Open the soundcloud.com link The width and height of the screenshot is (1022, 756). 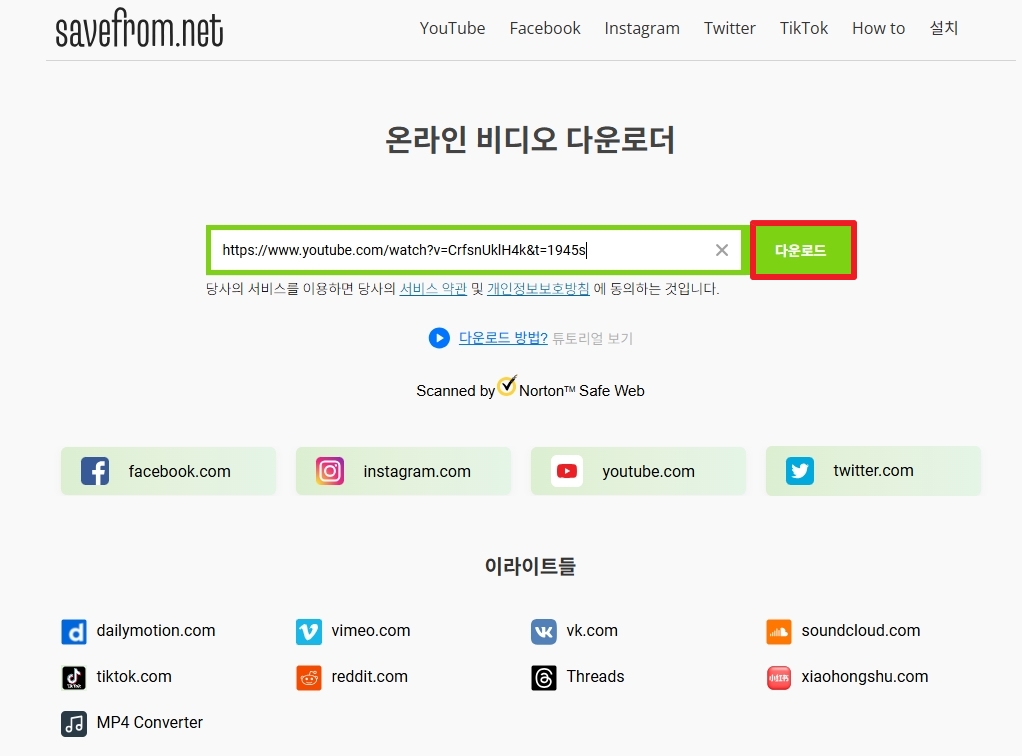(x=861, y=630)
